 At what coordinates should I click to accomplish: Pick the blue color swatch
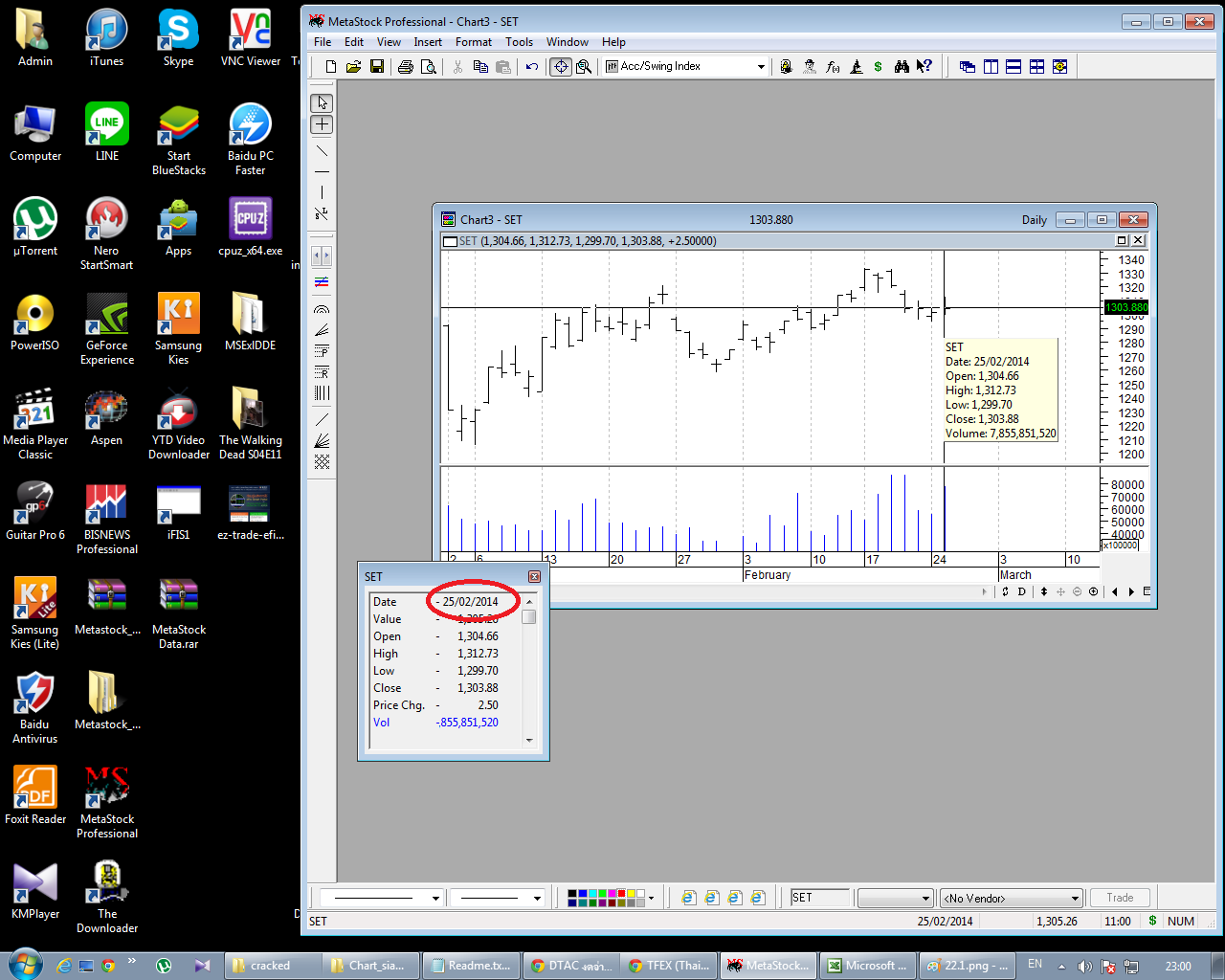[583, 893]
